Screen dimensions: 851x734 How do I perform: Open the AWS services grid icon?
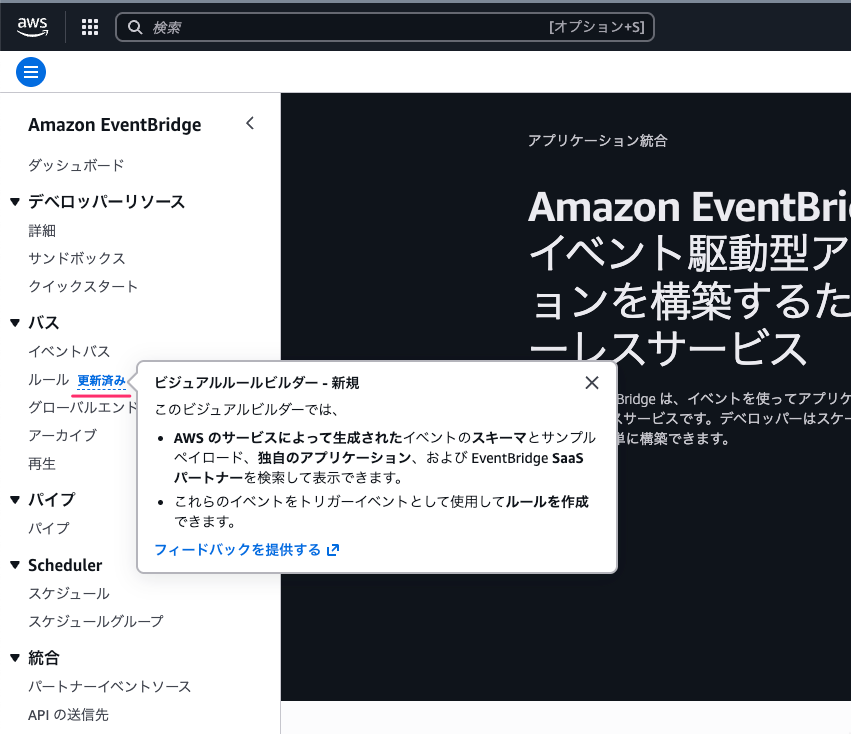[89, 26]
